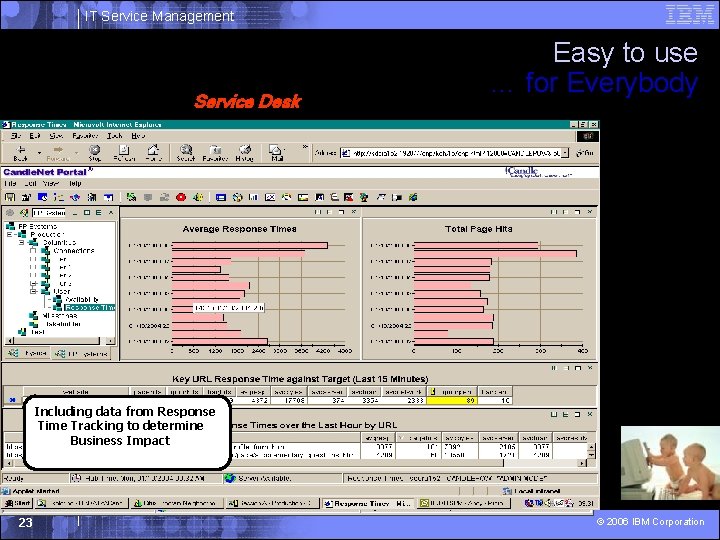This screenshot has height=540, width=720.
Task: Click the 17708 cell in Key URL table
Action: (289, 400)
